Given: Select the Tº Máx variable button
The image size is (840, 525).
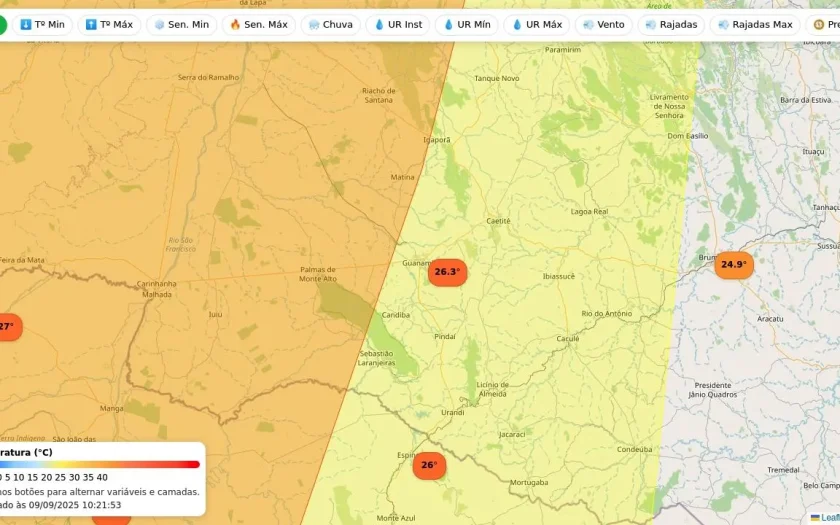Looking at the screenshot, I should pyautogui.click(x=109, y=25).
